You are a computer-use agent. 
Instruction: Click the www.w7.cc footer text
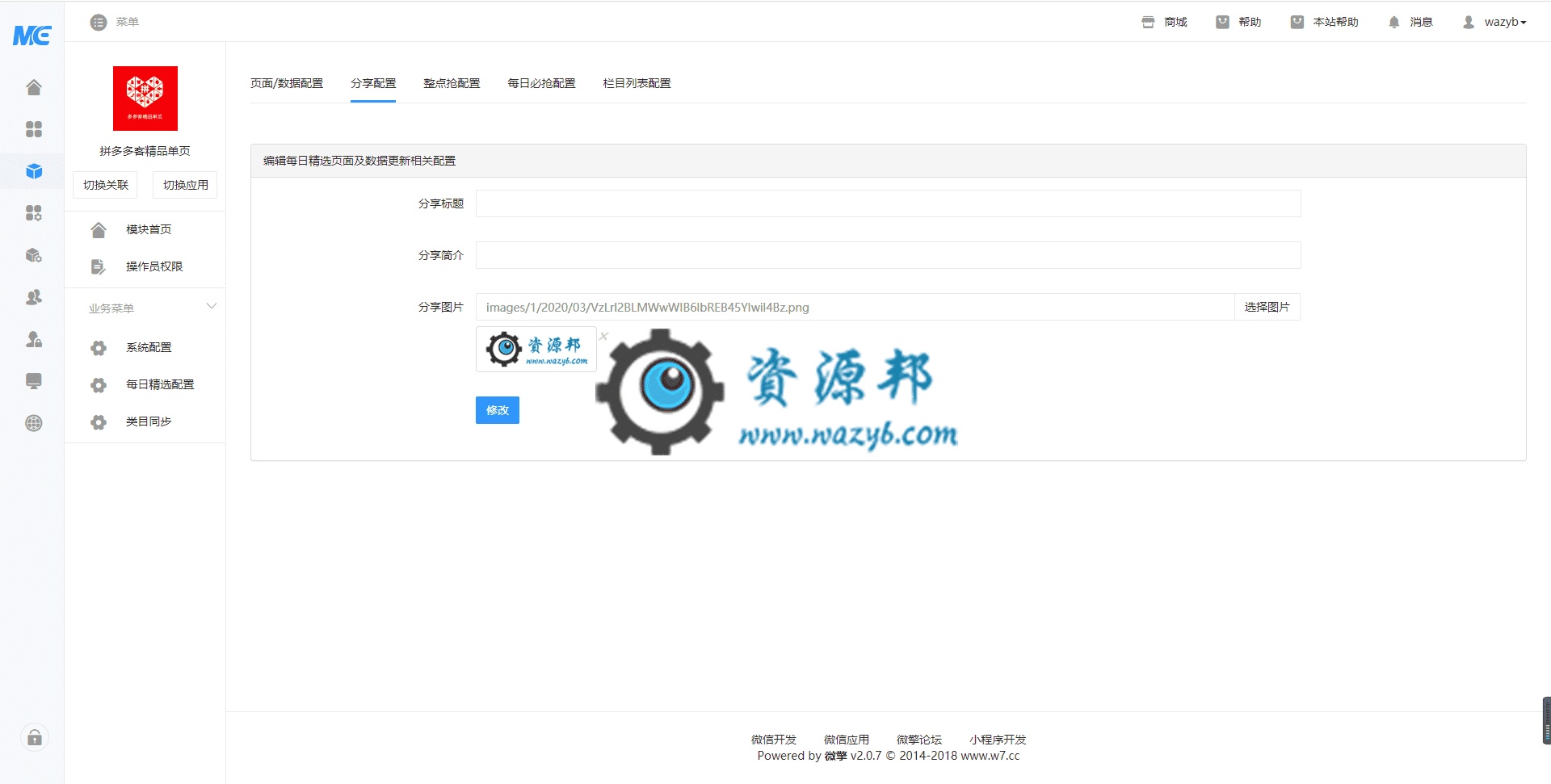(x=990, y=756)
